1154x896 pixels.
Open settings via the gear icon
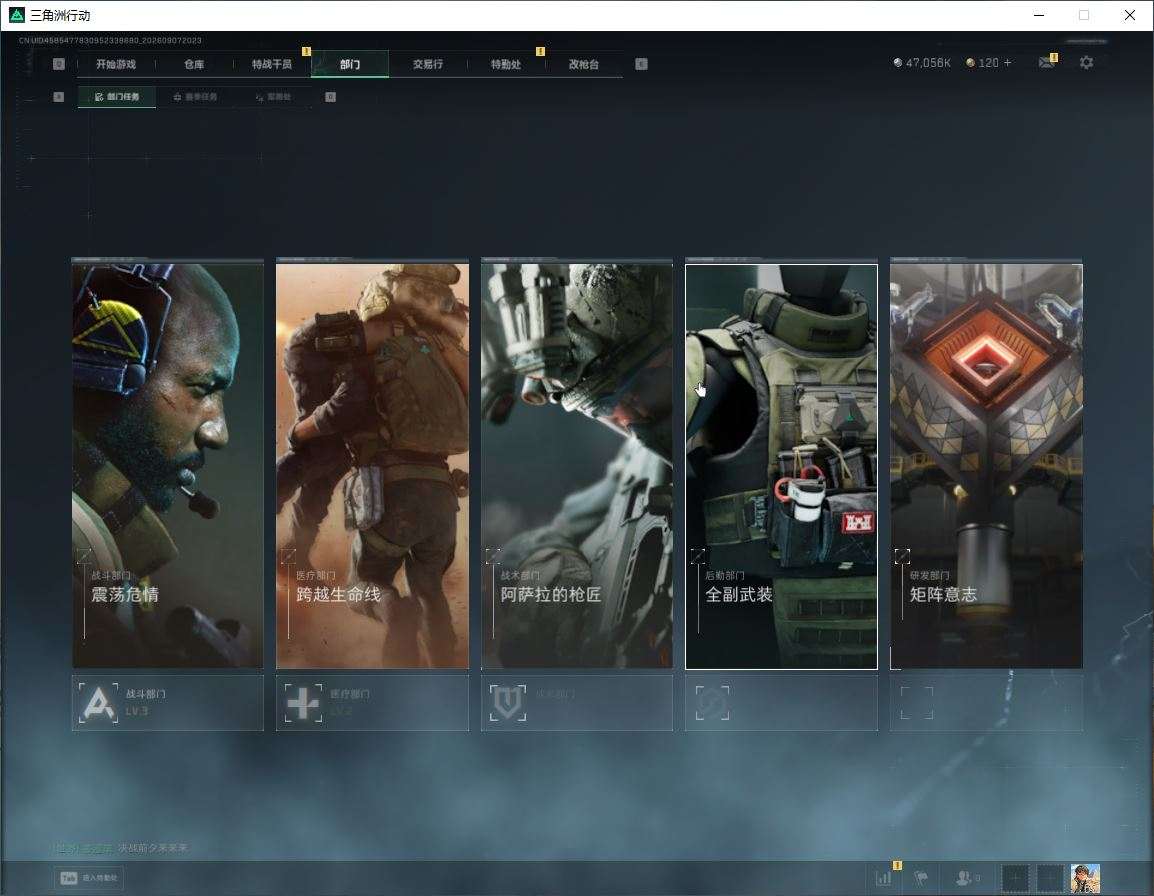pyautogui.click(x=1086, y=63)
